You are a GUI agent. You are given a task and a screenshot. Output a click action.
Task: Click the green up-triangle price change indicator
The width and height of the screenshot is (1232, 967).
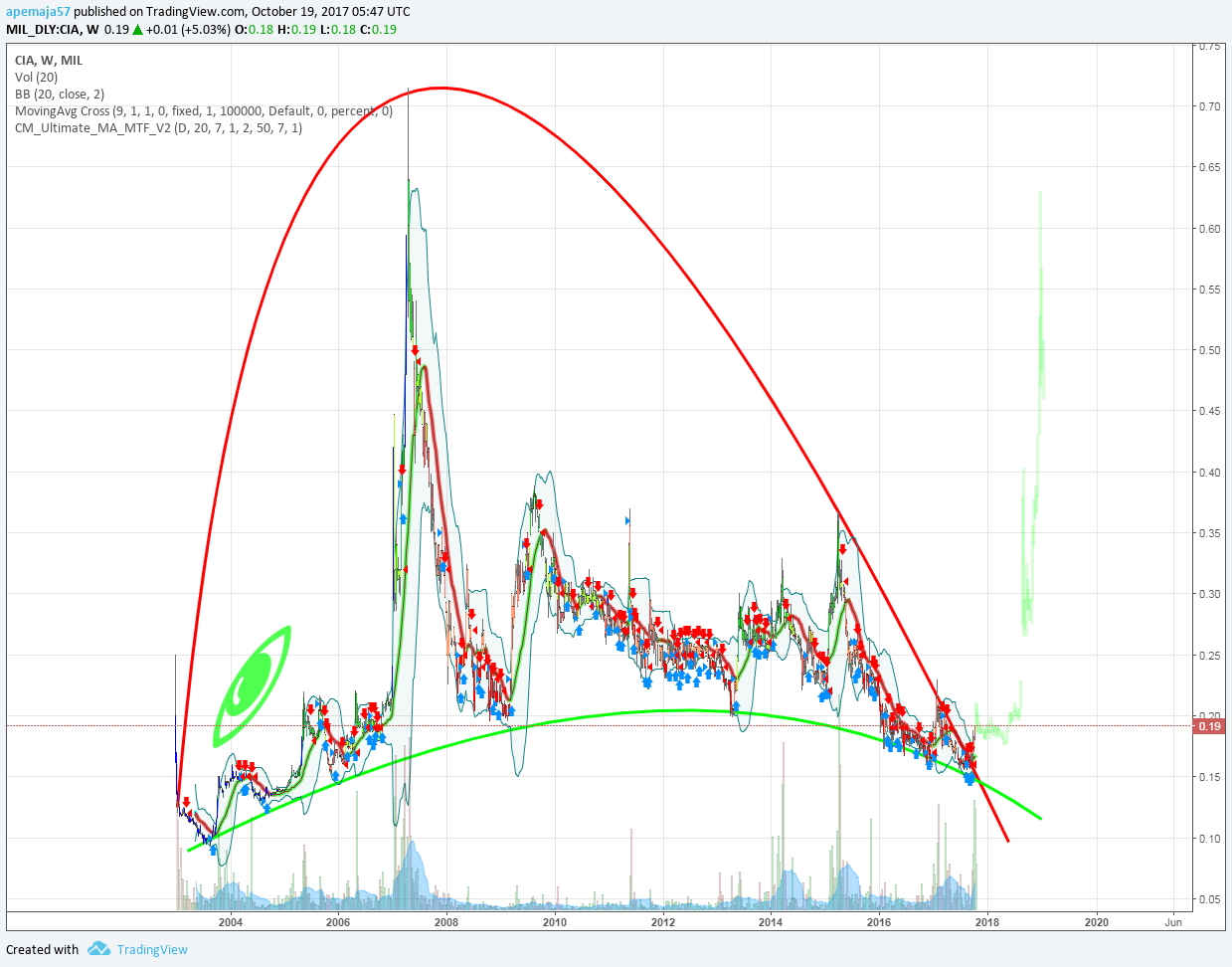(x=138, y=29)
